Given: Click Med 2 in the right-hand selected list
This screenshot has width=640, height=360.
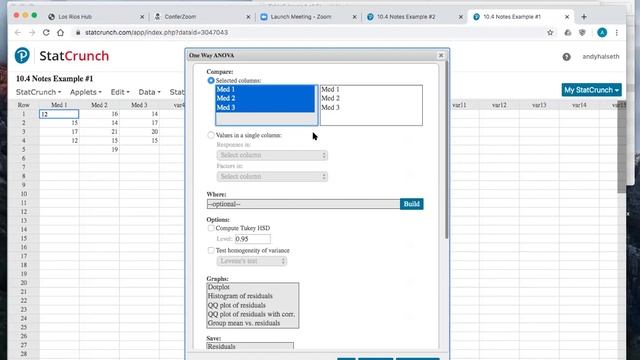Looking at the screenshot, I should (330, 98).
